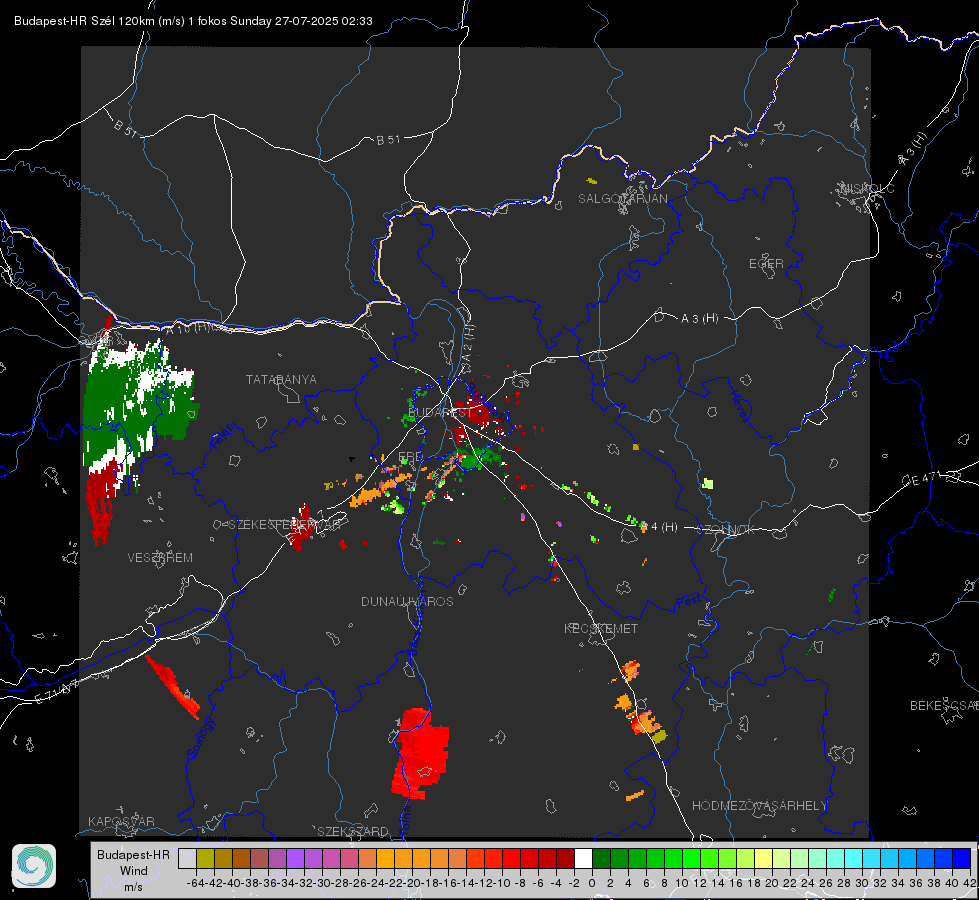Click the swirl logo beside the legend

pyautogui.click(x=34, y=866)
